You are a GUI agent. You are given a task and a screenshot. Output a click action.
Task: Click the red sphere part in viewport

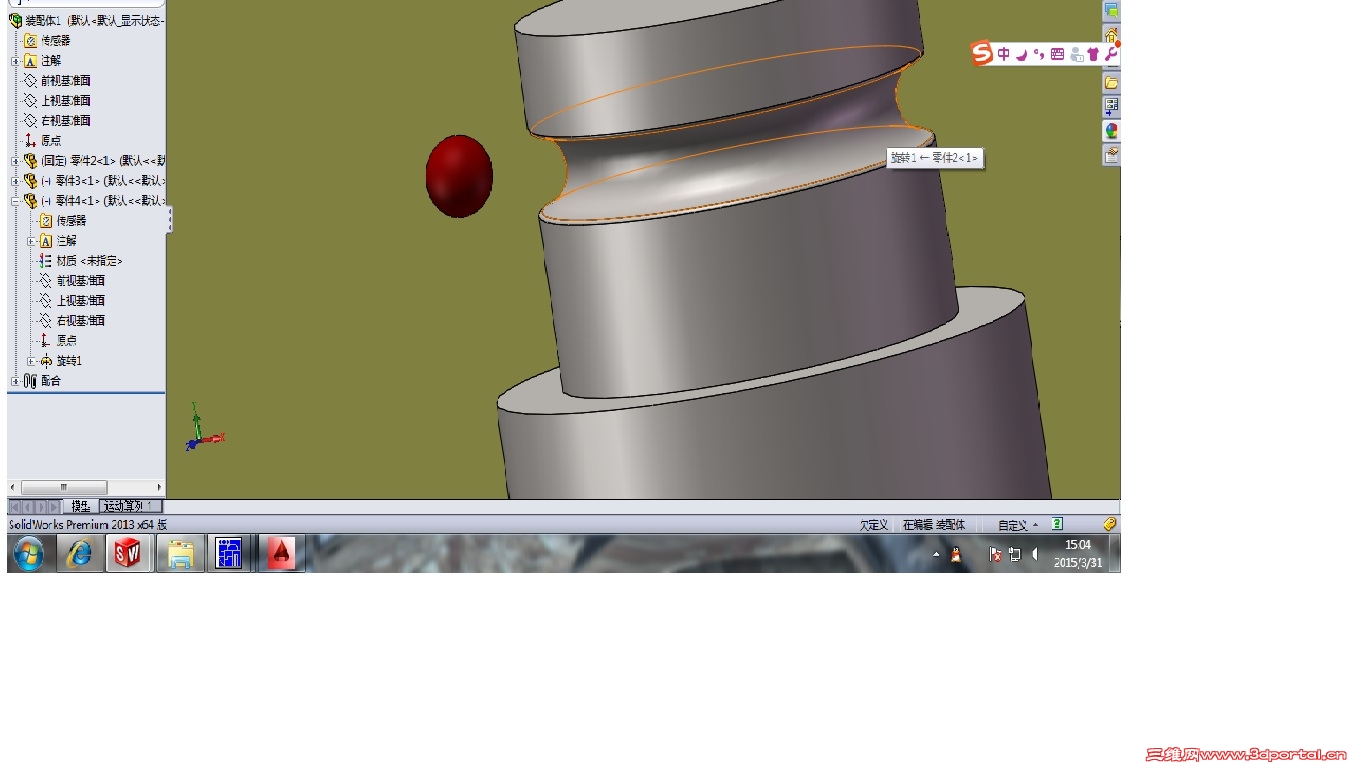point(459,176)
